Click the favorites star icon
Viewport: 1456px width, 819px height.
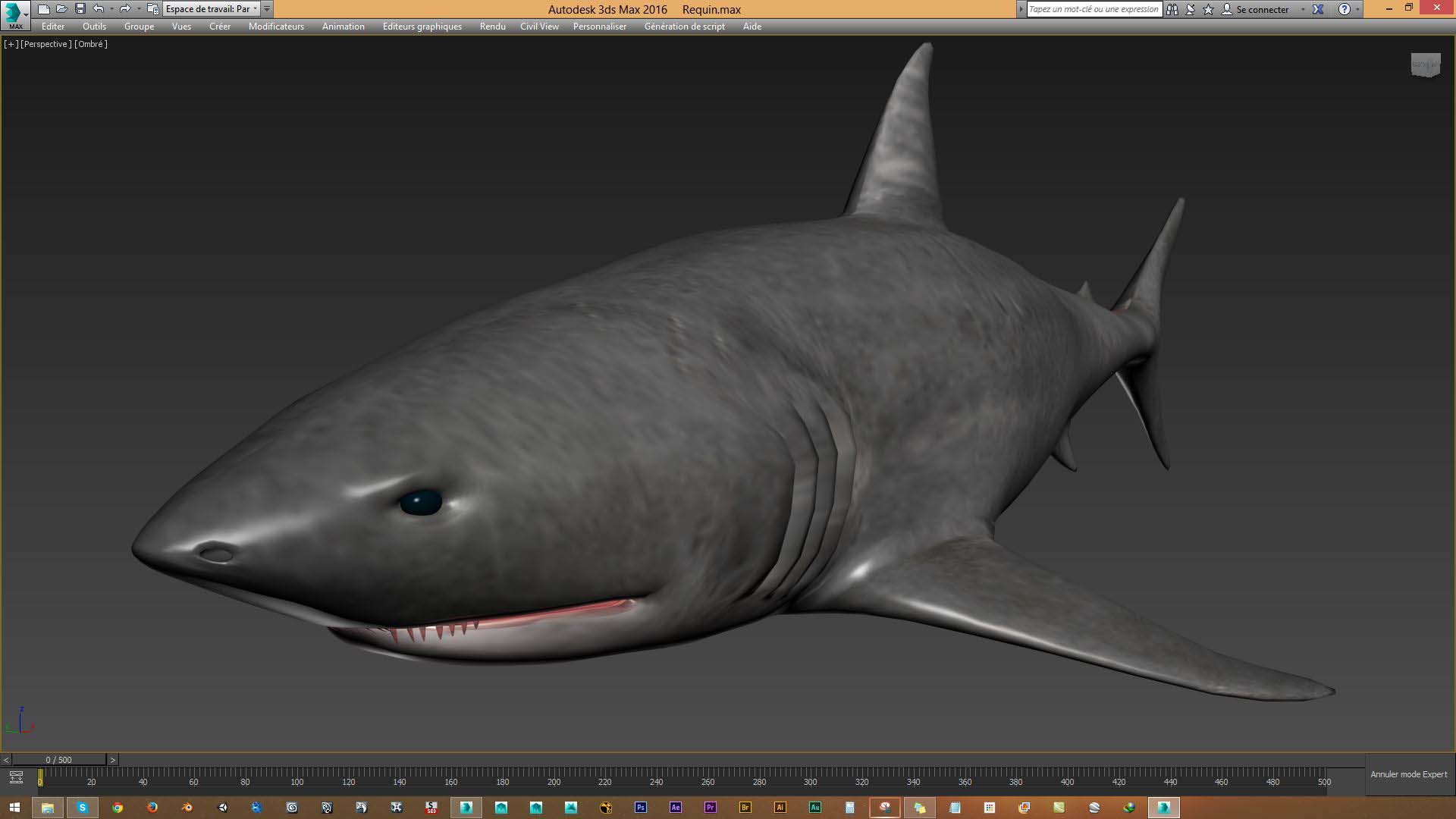(x=1209, y=9)
